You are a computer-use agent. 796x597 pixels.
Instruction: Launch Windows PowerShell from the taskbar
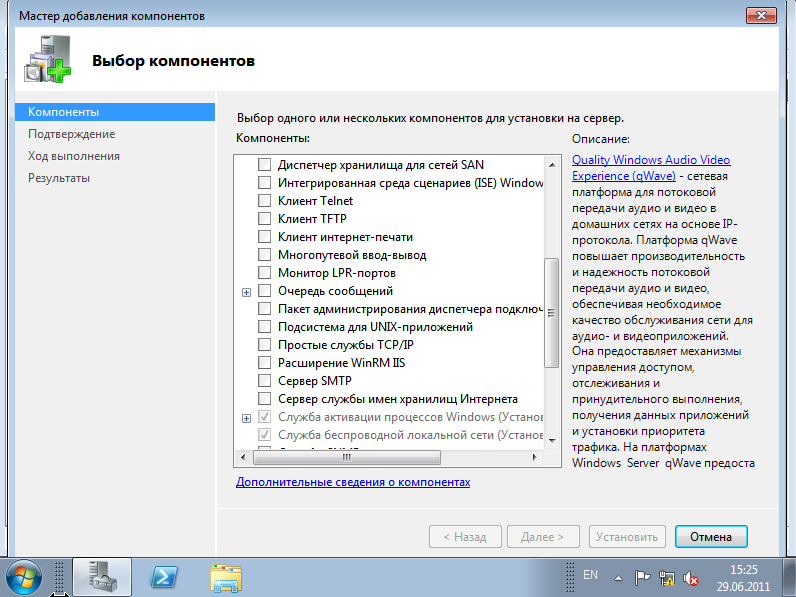click(164, 577)
